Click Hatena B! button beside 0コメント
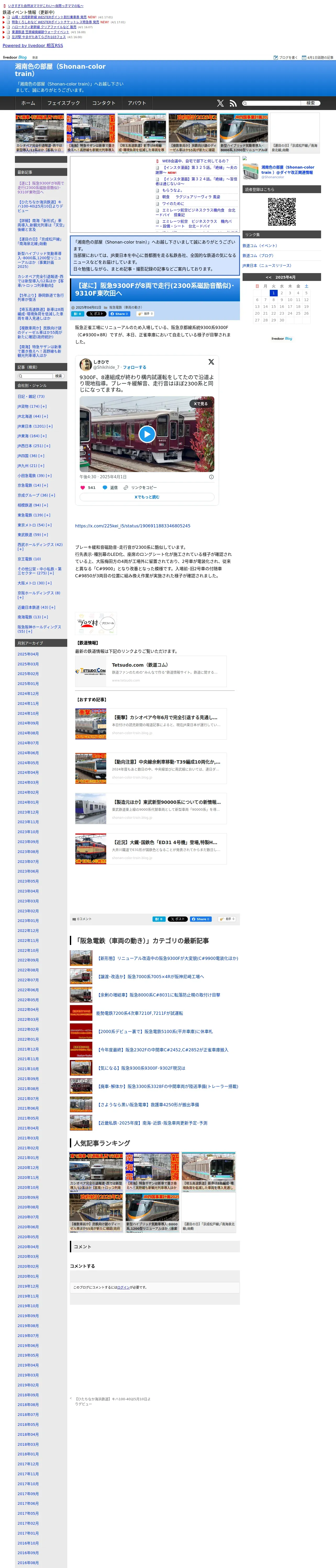Screen dimensions: 336x1568 tap(159, 919)
